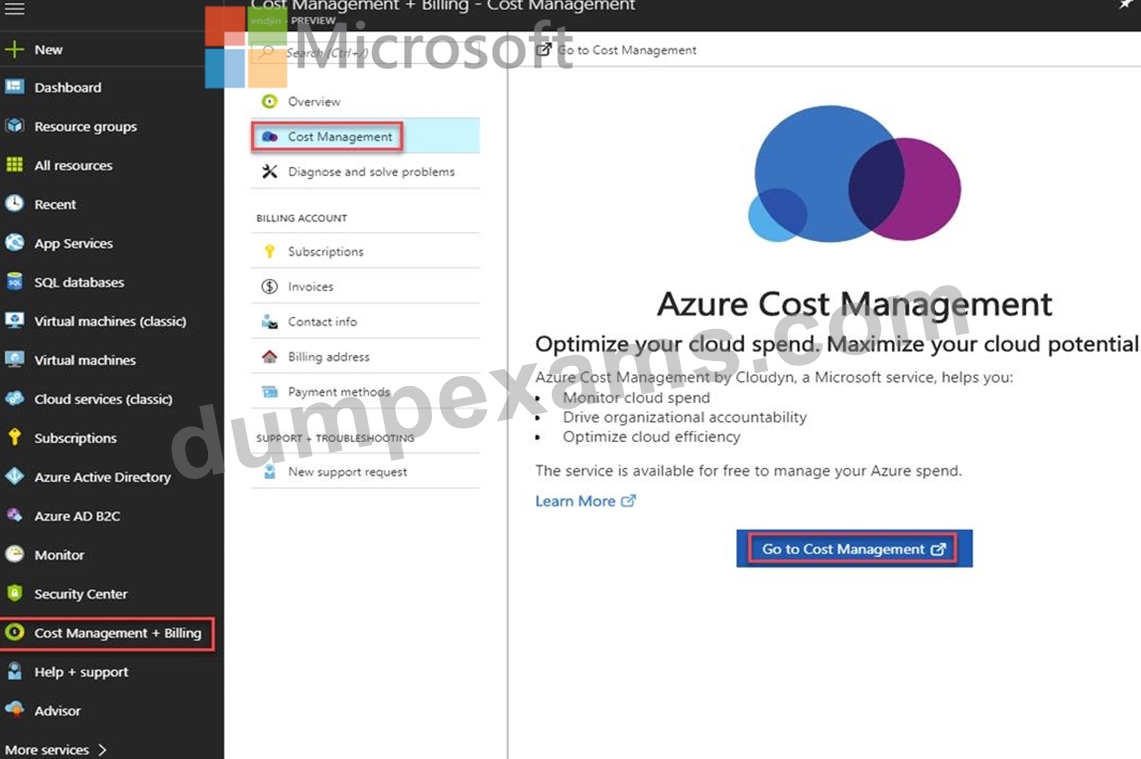
Task: Click Virtual machines (classic) monitor icon
Action: pos(15,320)
